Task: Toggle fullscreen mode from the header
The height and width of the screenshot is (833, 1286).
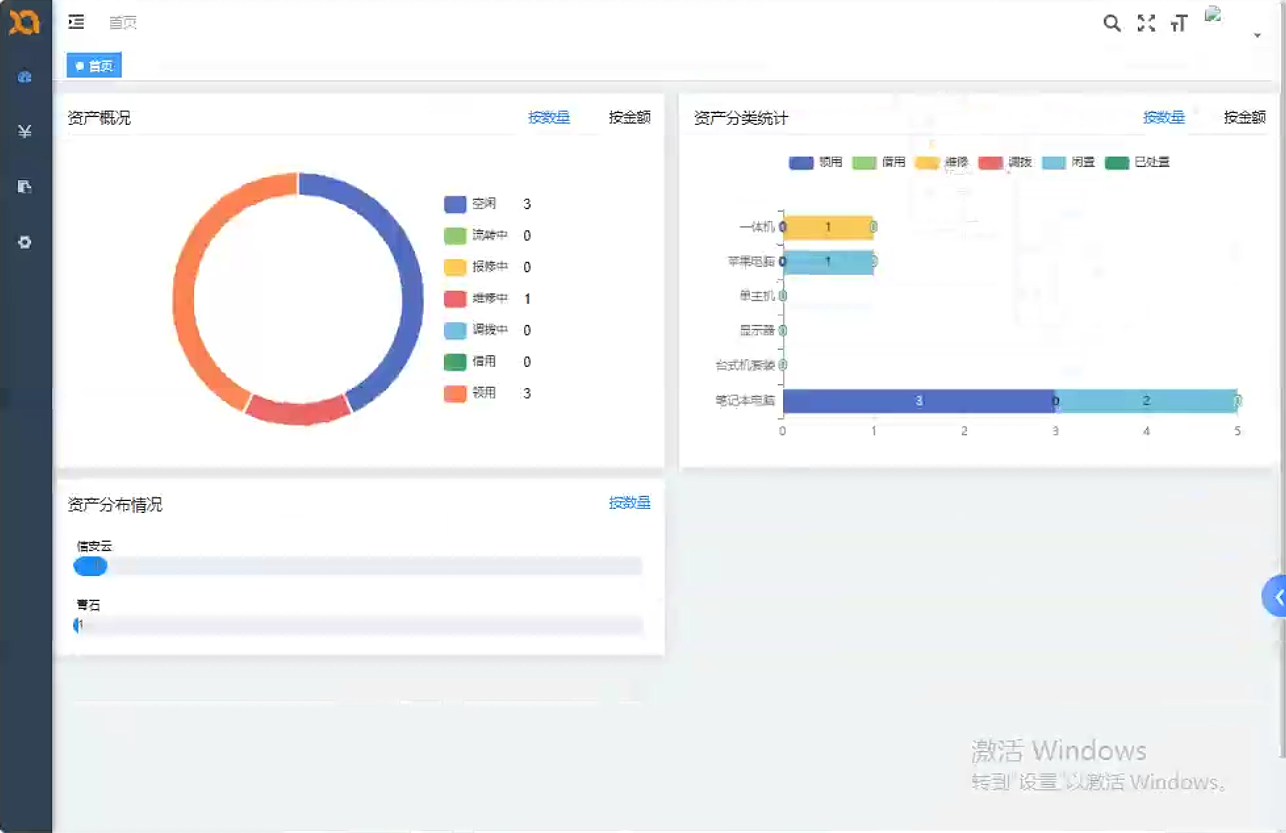Action: [1146, 23]
